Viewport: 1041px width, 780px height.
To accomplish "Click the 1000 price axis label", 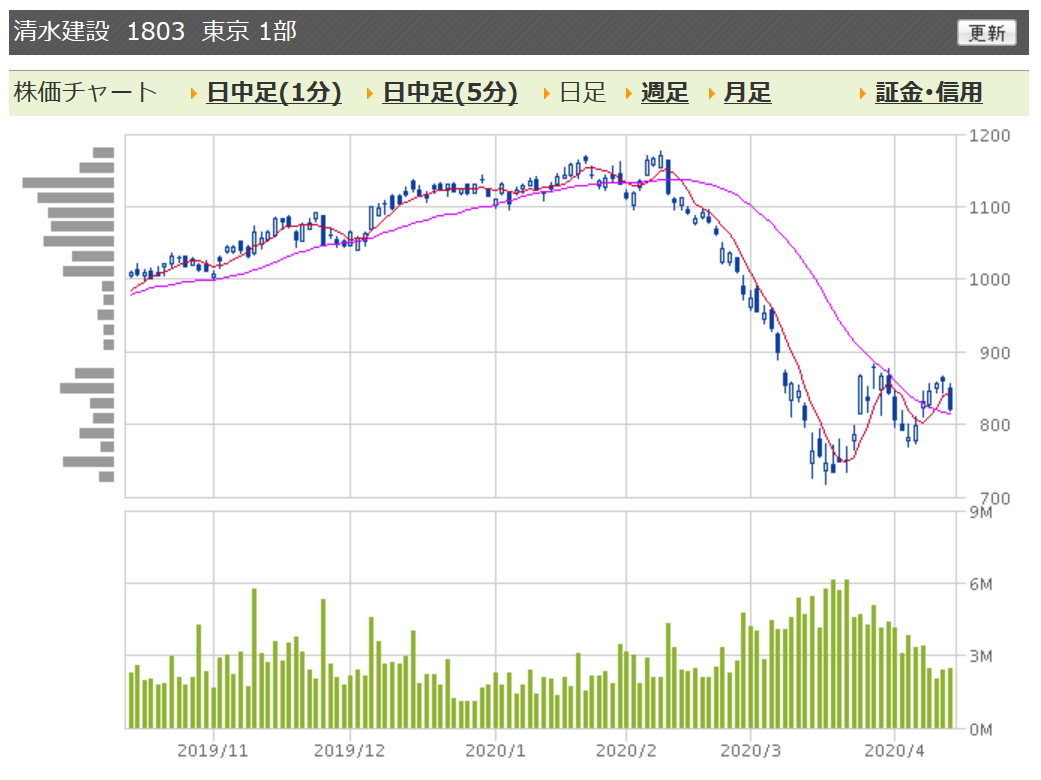I will (989, 279).
